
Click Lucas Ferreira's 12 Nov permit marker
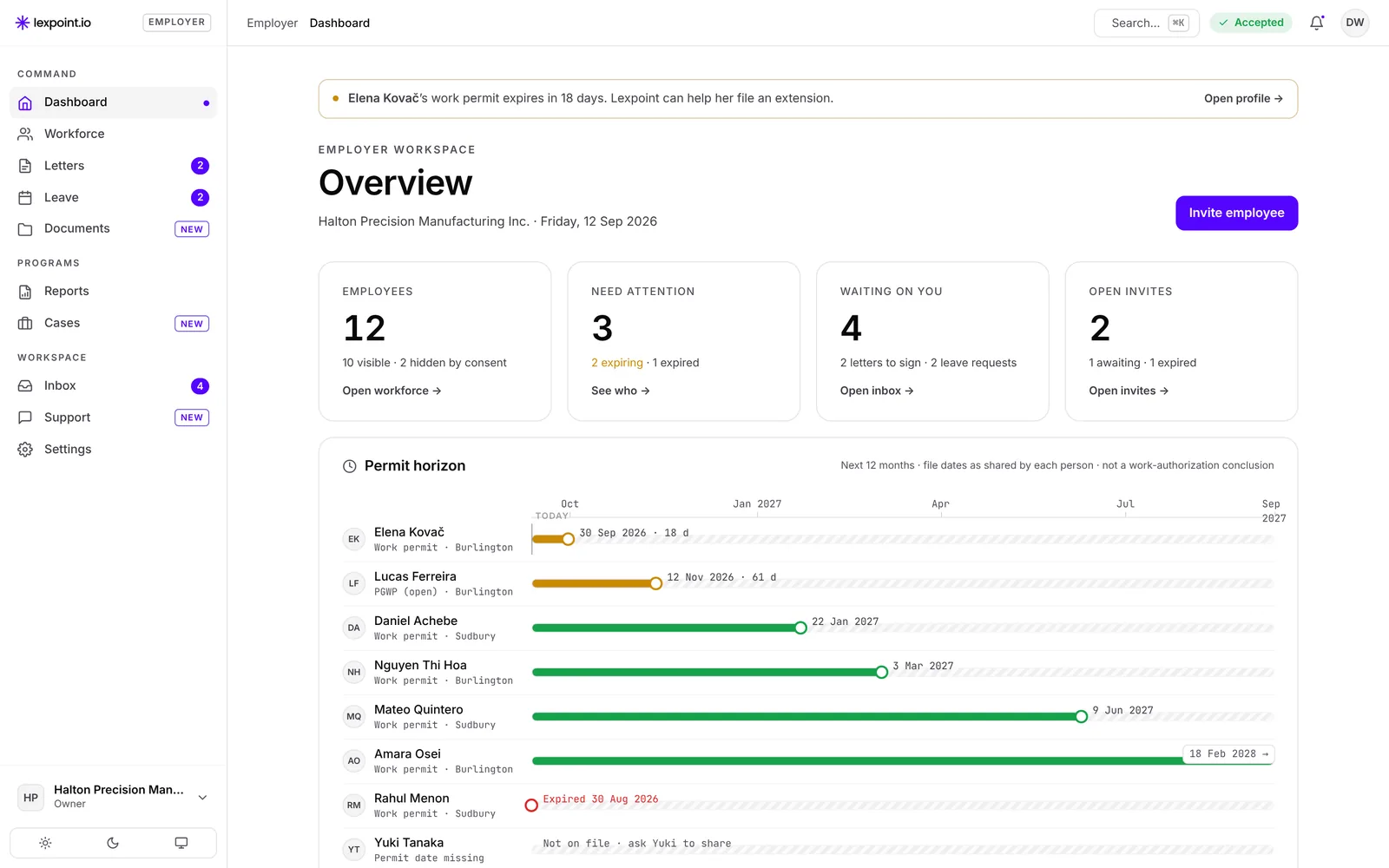(x=656, y=583)
